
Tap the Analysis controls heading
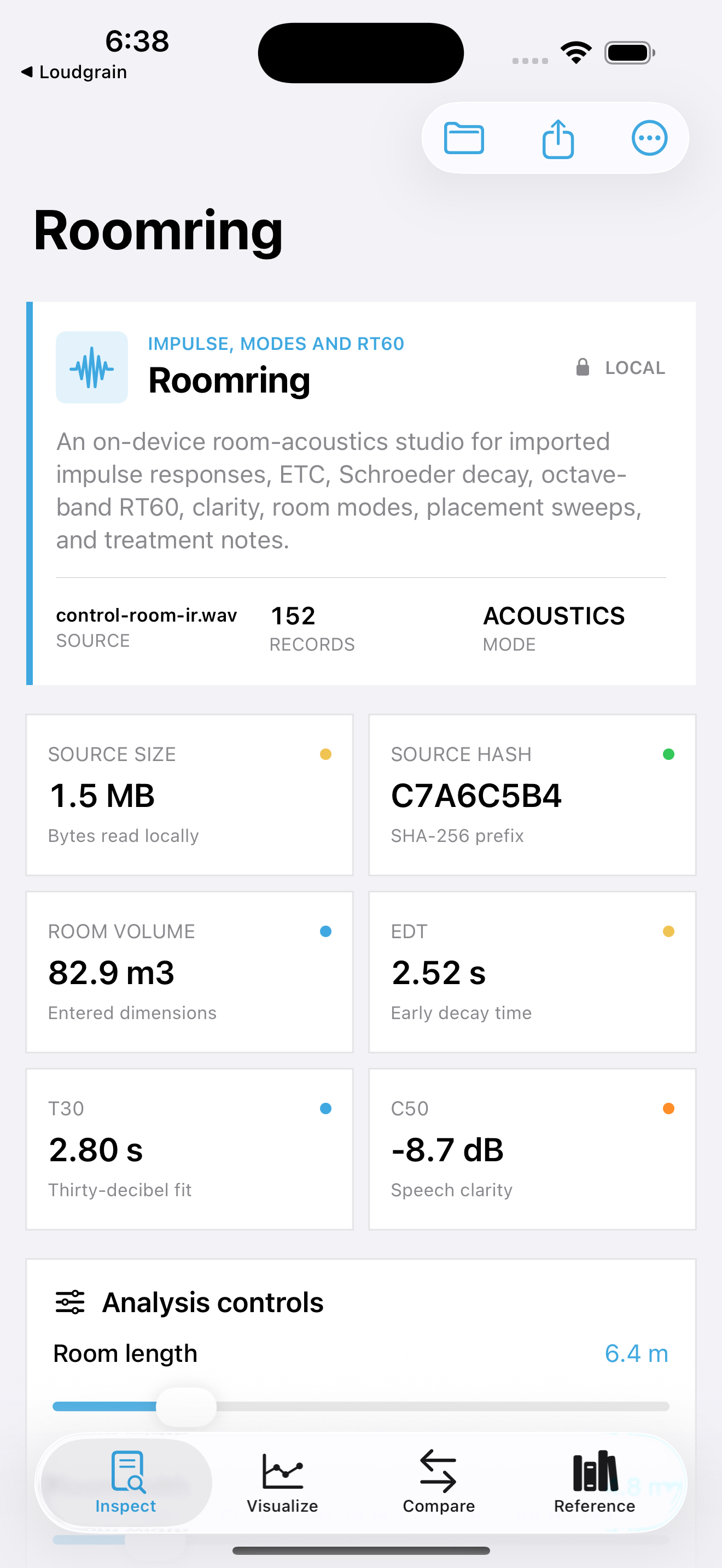point(212,1303)
